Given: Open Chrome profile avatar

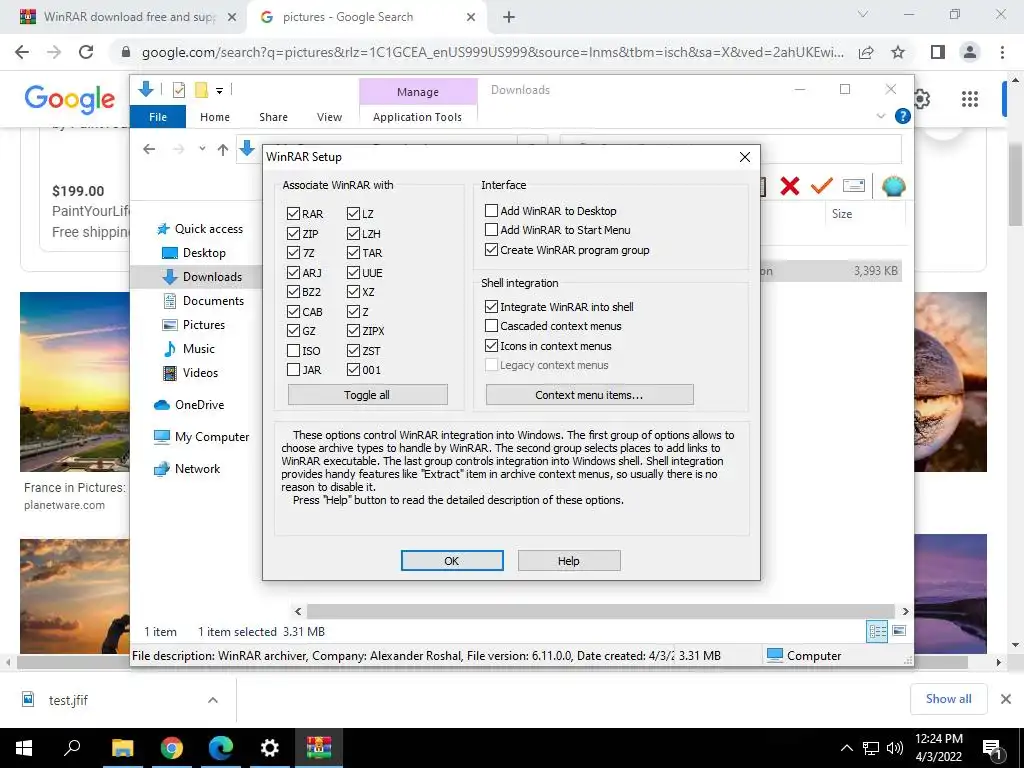Looking at the screenshot, I should 970,52.
